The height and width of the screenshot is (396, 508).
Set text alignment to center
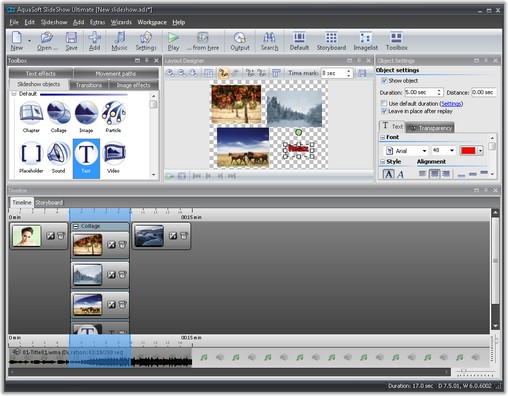[x=434, y=174]
